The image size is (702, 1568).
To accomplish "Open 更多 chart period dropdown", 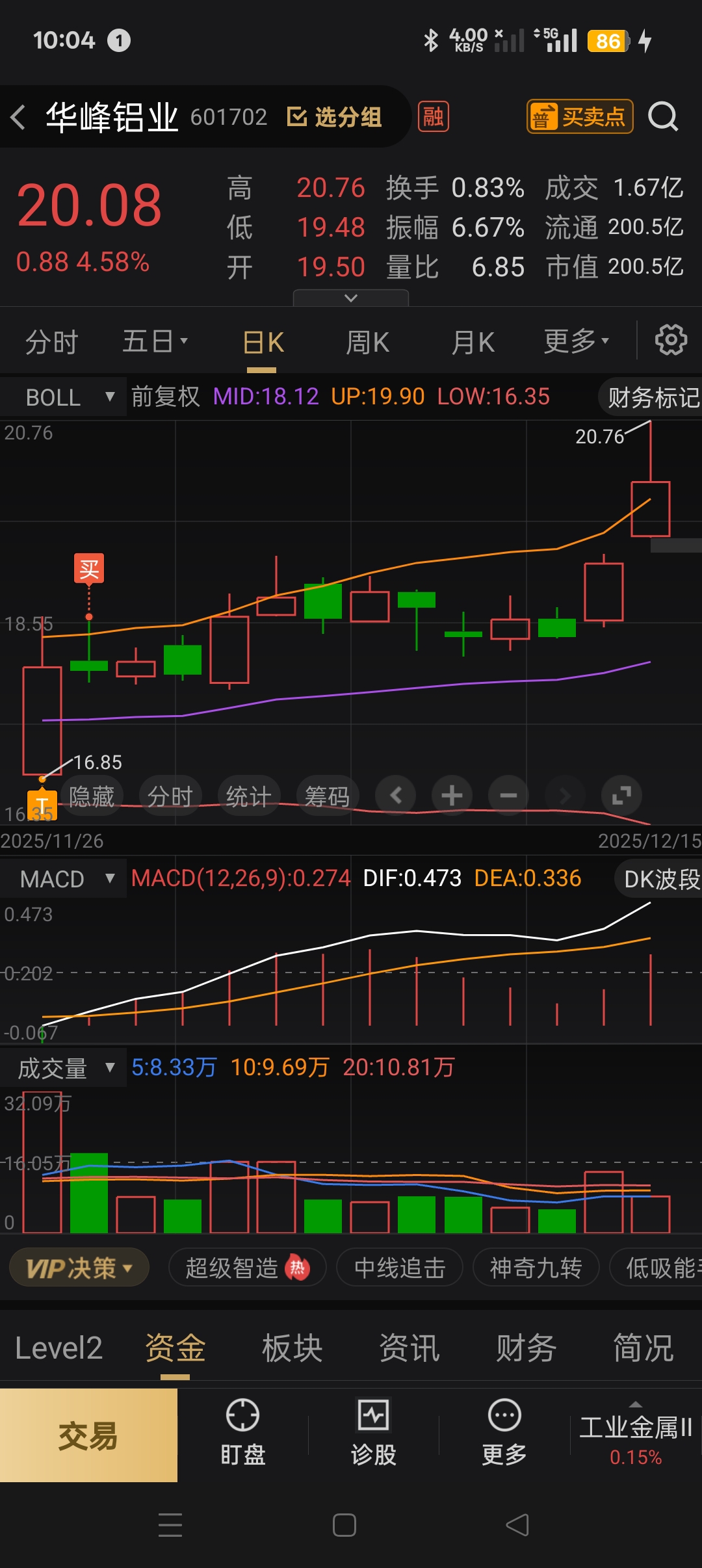I will pos(576,341).
